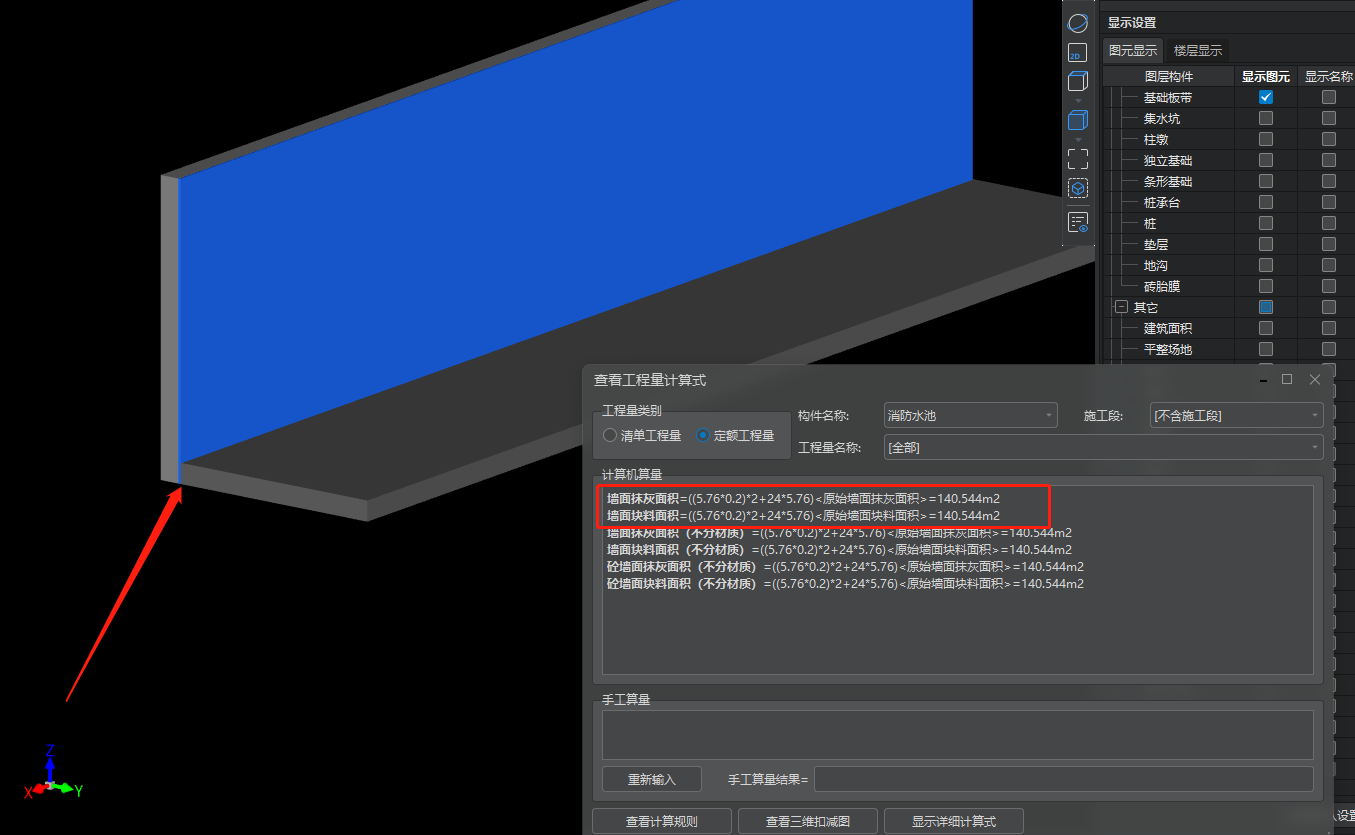
Task: Open dropdown arrow below solid cube icon
Action: pyautogui.click(x=1078, y=138)
